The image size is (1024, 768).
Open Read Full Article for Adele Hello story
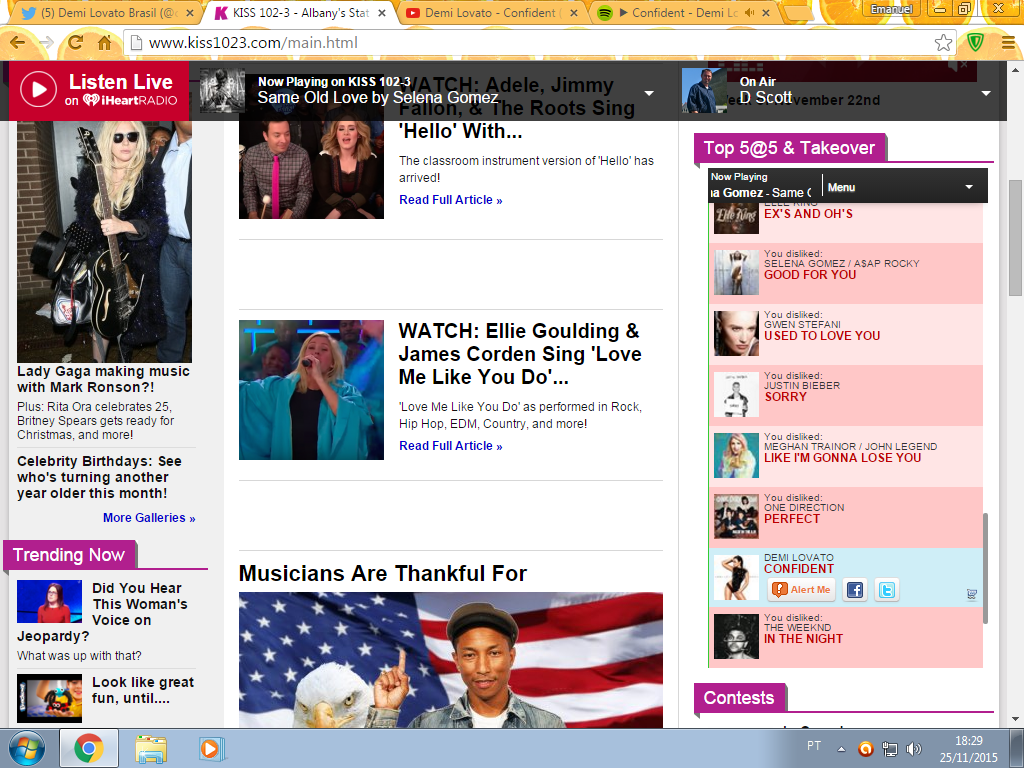(451, 200)
